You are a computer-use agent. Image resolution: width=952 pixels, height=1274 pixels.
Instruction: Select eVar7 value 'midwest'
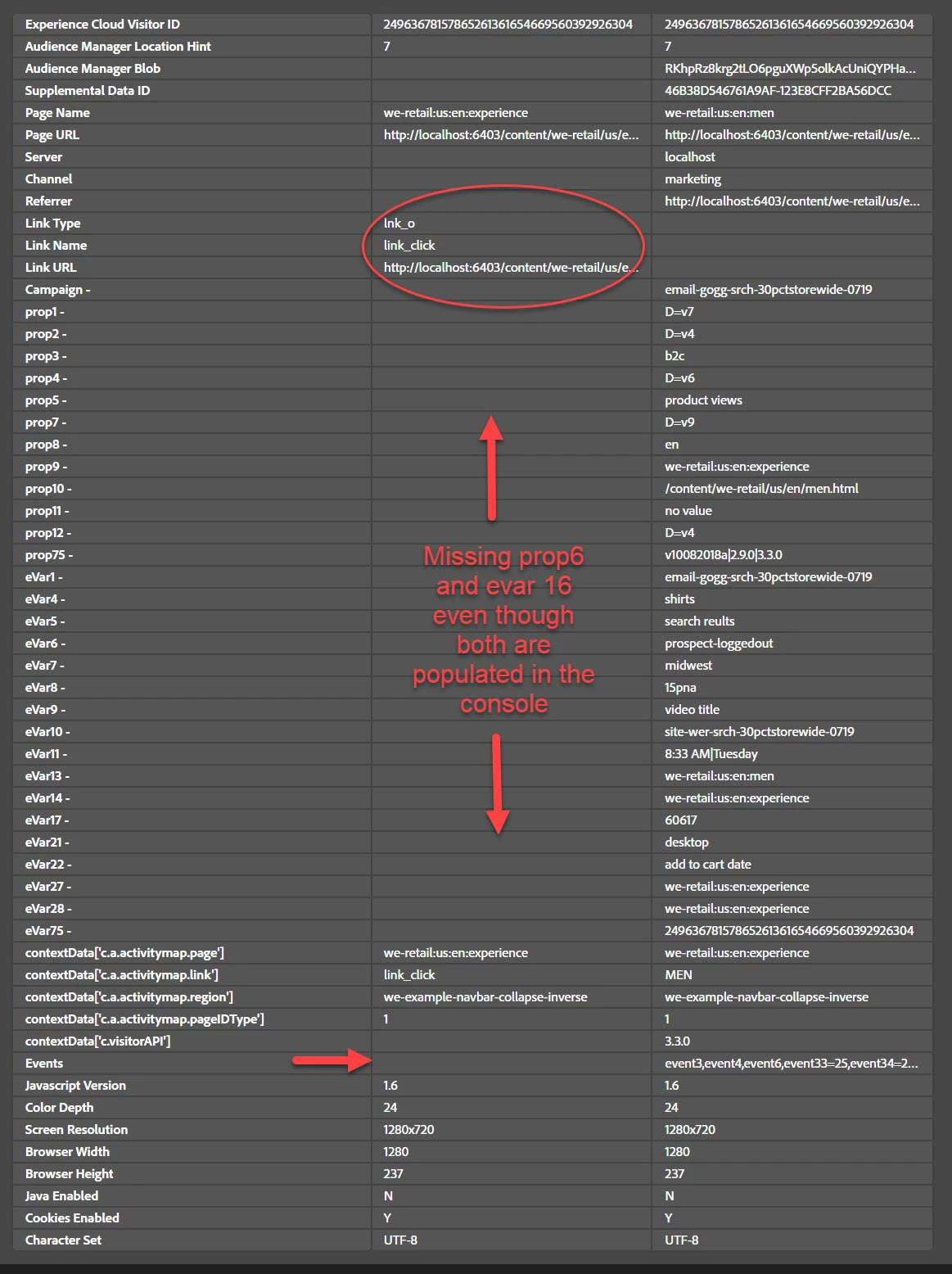(688, 666)
